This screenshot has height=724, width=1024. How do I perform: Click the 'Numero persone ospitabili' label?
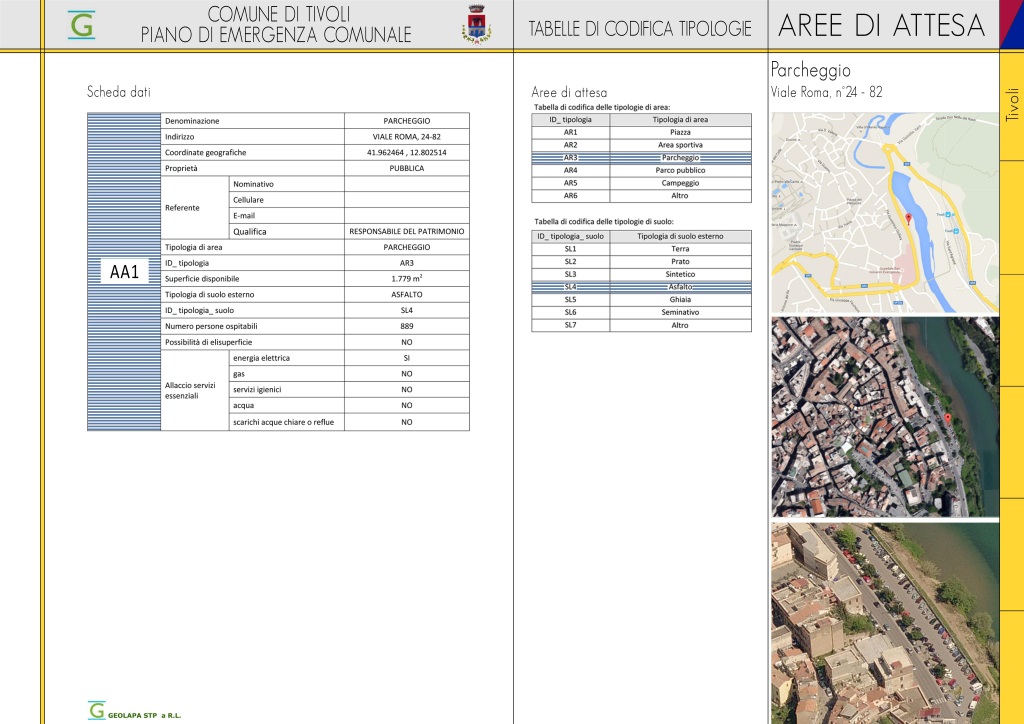click(x=211, y=326)
